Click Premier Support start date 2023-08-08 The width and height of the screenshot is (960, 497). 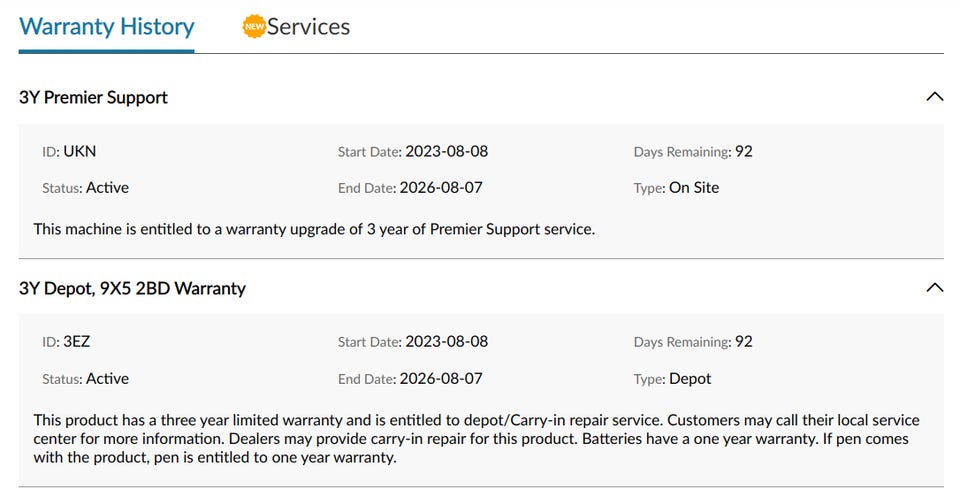446,151
